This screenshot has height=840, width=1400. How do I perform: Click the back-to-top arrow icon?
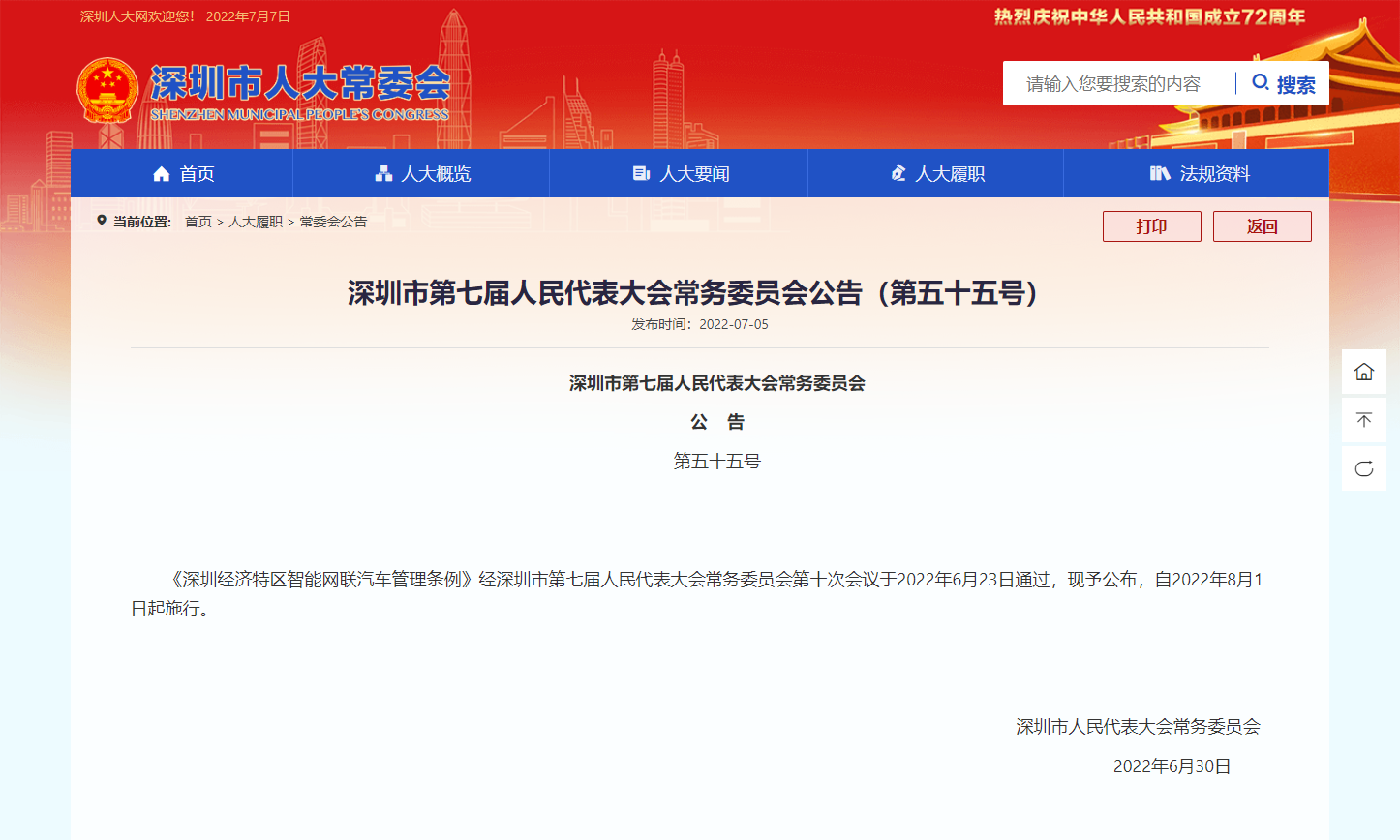pyautogui.click(x=1364, y=420)
